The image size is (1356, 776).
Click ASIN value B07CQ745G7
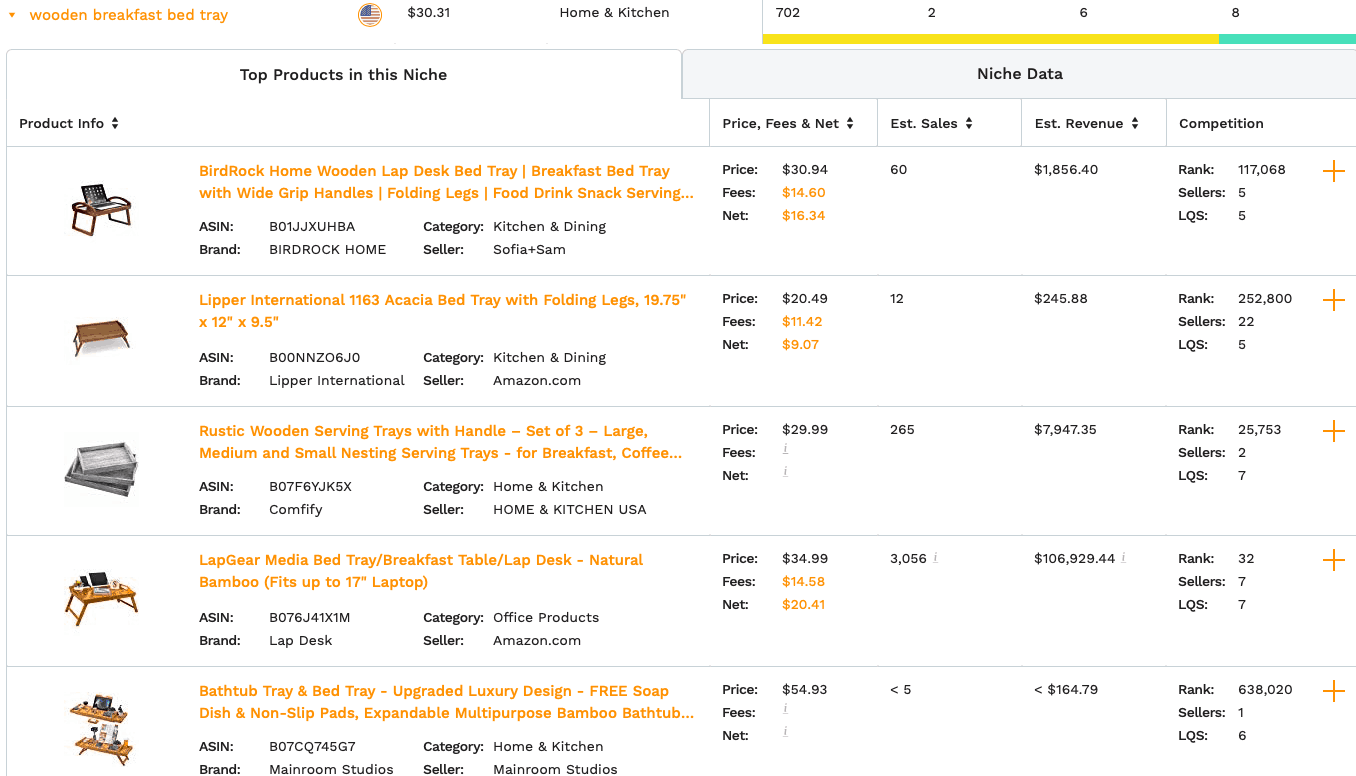pyautogui.click(x=312, y=746)
